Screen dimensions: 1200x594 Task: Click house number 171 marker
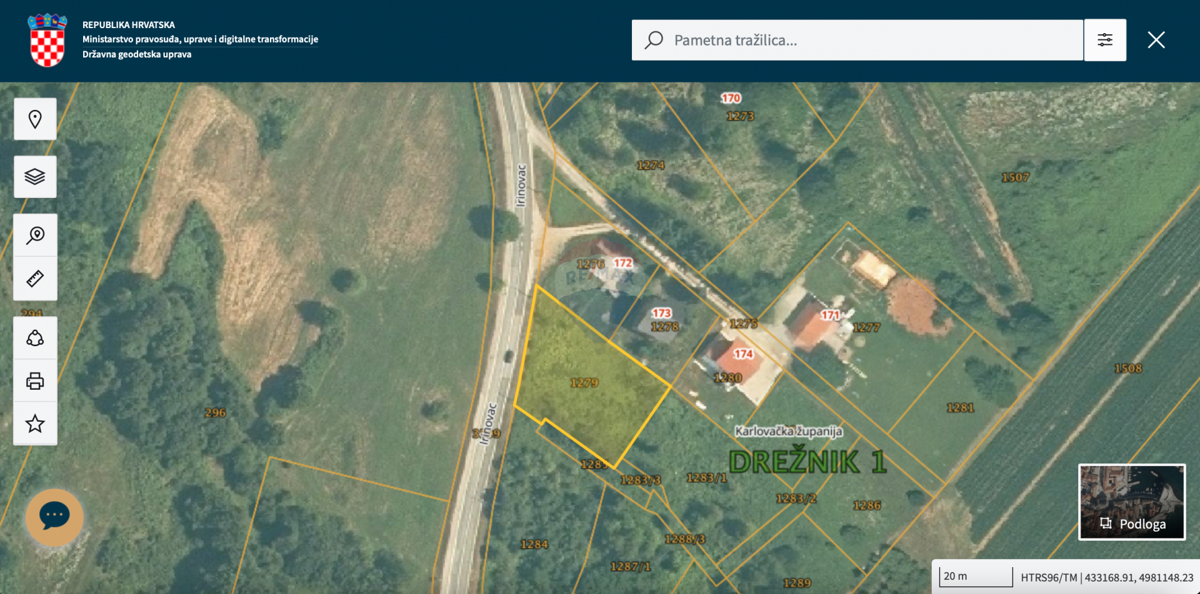(830, 316)
